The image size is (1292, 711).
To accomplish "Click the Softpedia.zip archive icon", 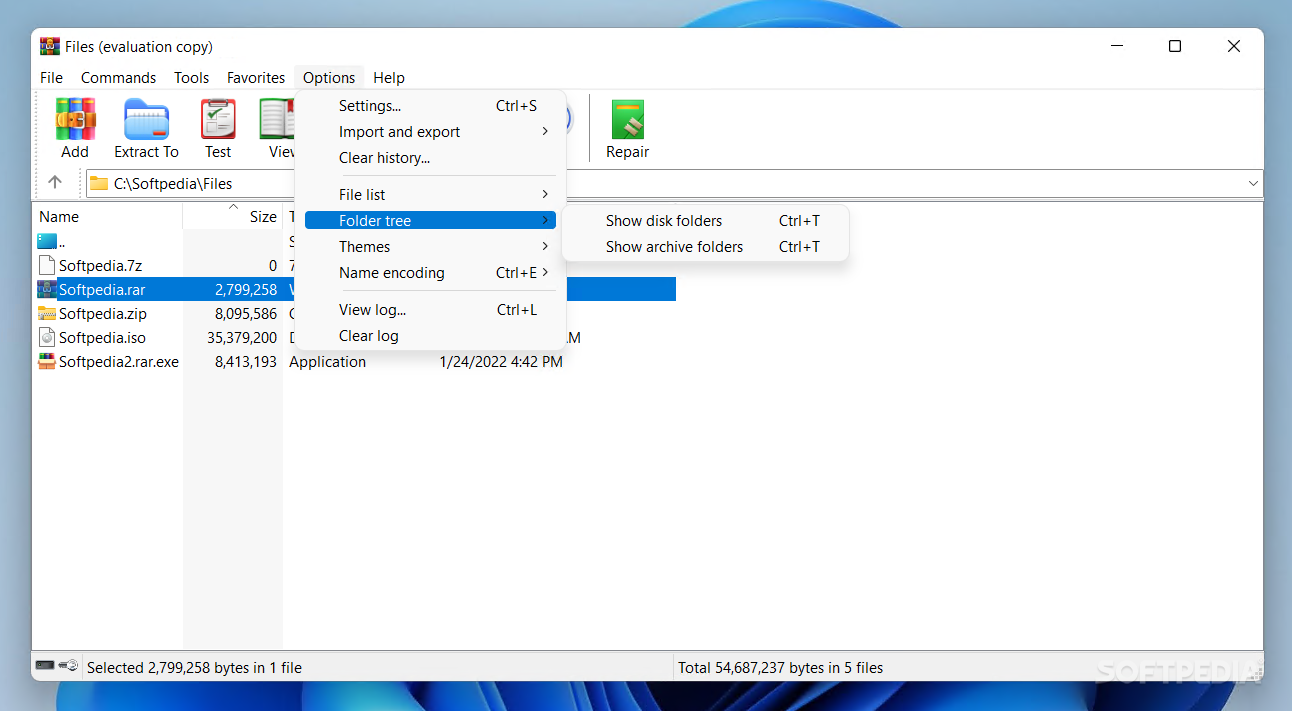I will tap(47, 313).
